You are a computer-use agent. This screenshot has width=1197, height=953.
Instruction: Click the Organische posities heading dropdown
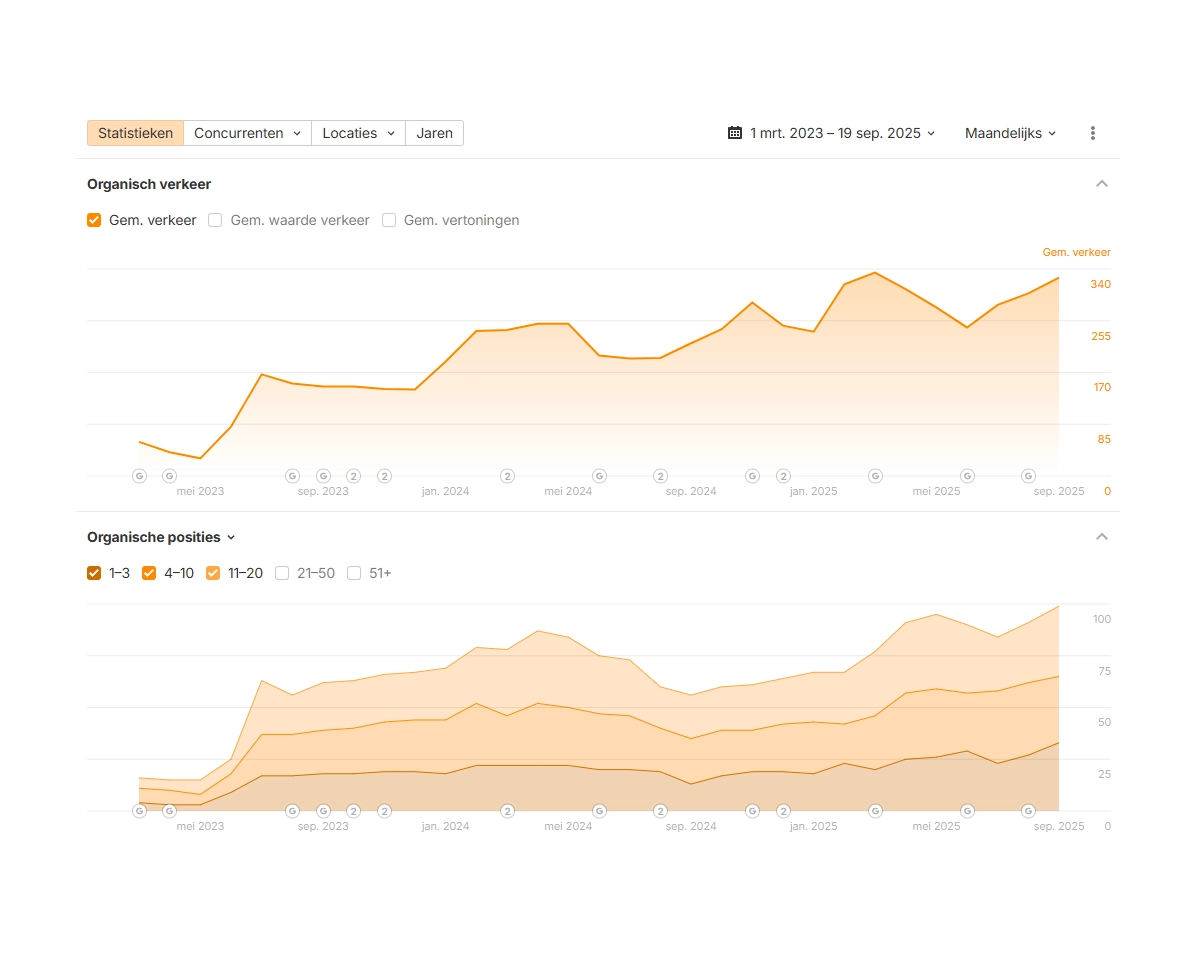[x=161, y=537]
